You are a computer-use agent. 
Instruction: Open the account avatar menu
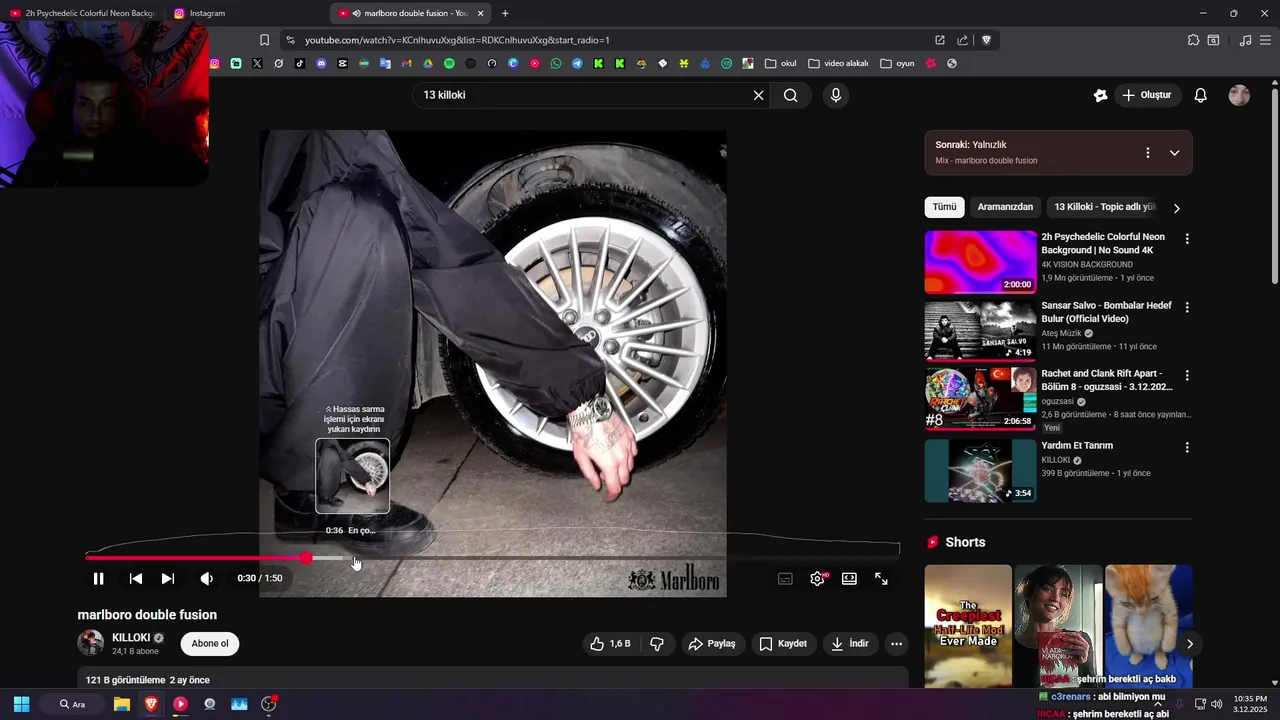click(x=1239, y=95)
